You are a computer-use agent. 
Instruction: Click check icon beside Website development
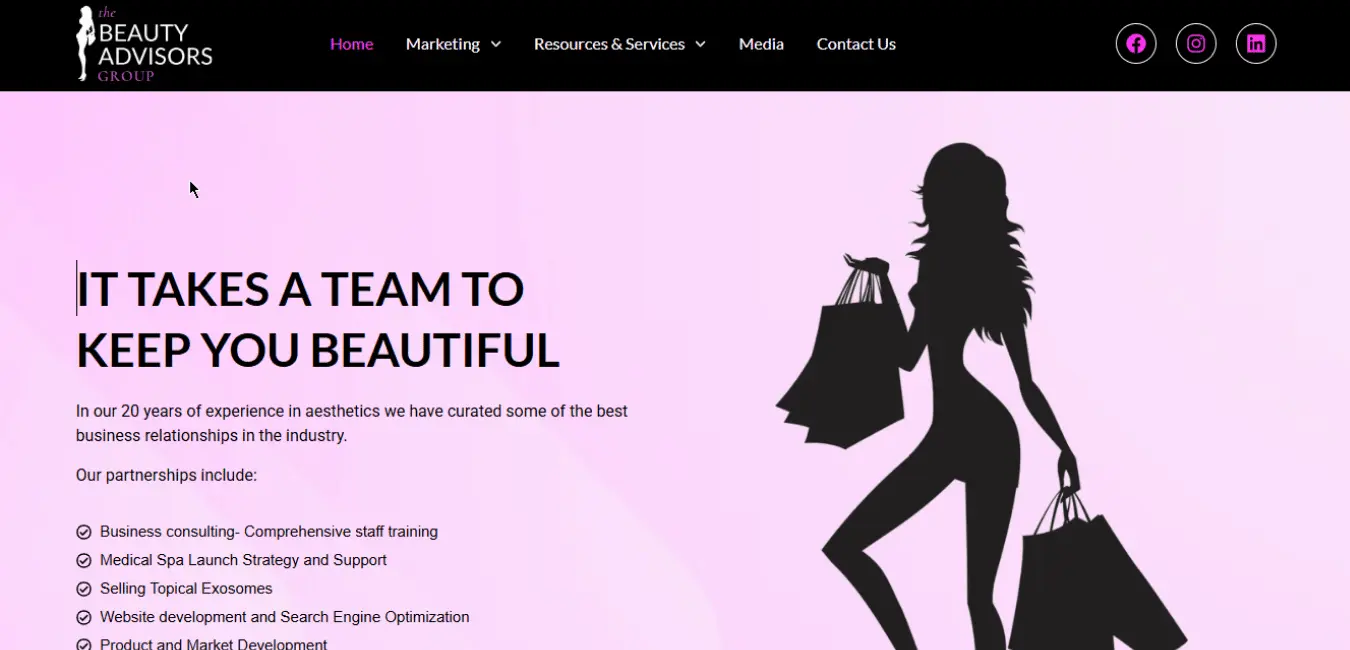[84, 618]
